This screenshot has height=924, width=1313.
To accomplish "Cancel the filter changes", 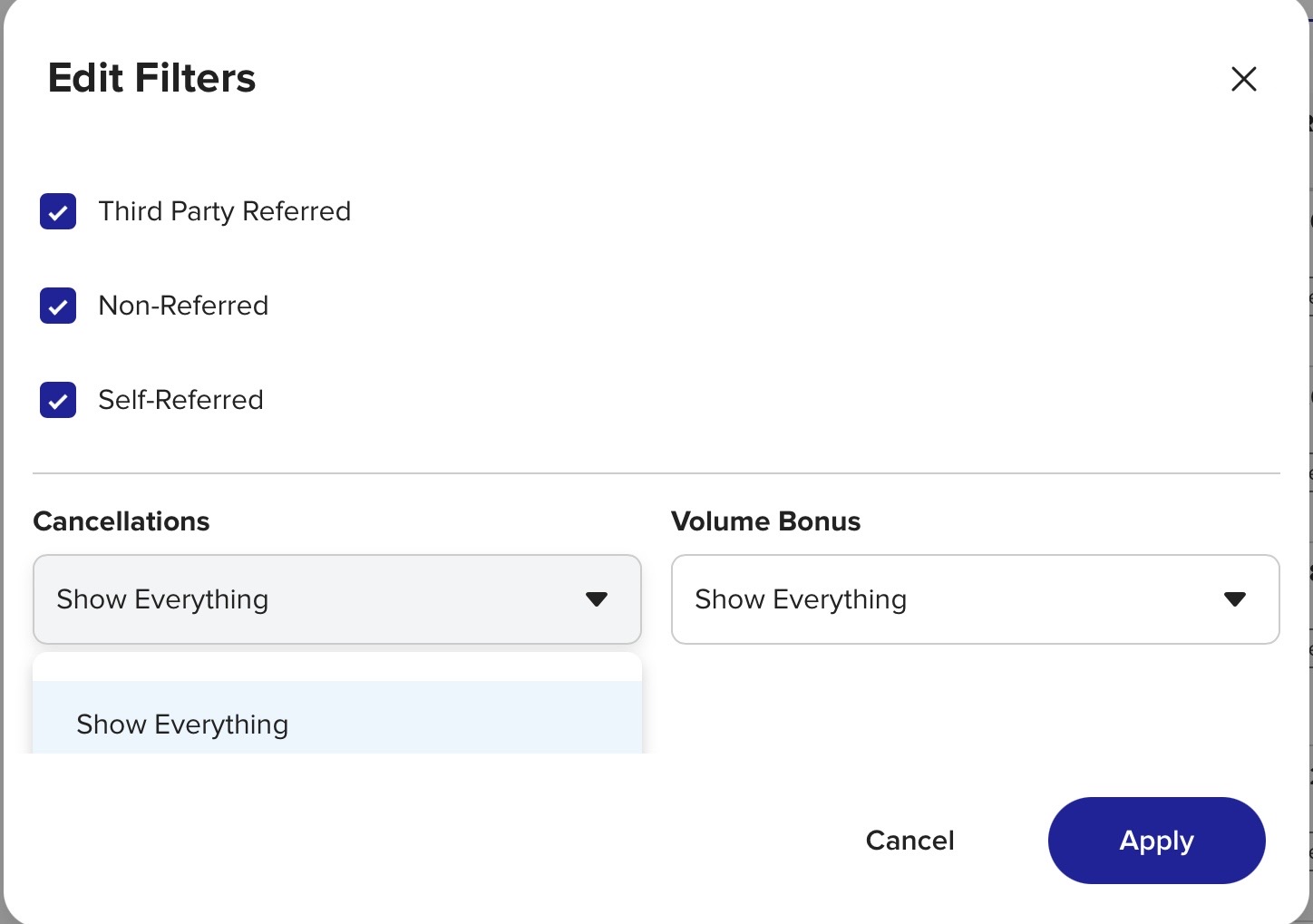I will [910, 841].
